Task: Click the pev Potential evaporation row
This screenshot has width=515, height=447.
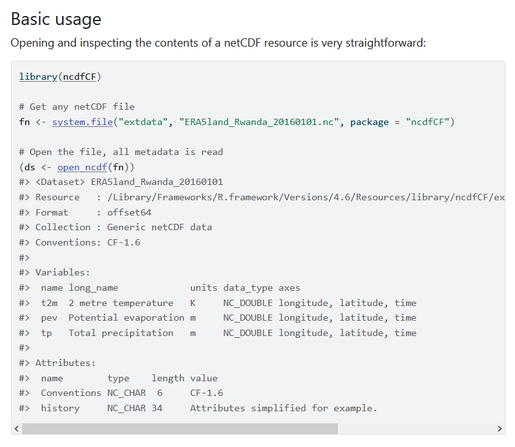Action: click(x=218, y=318)
